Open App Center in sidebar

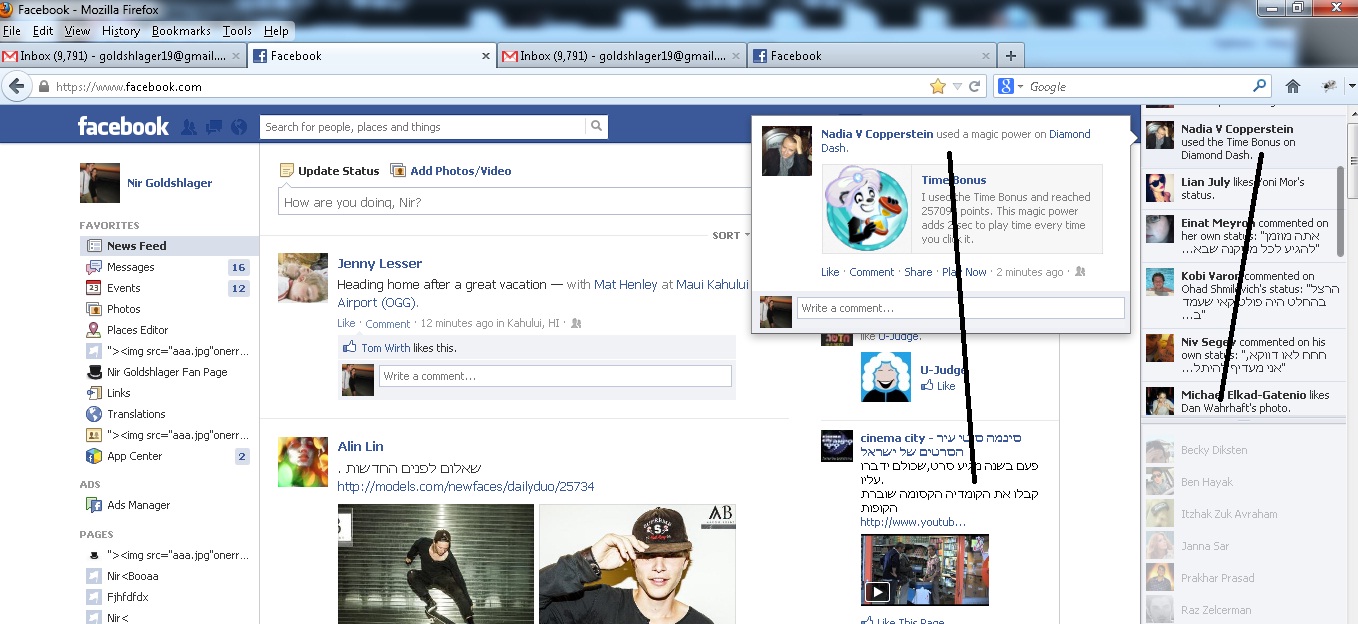(x=135, y=456)
